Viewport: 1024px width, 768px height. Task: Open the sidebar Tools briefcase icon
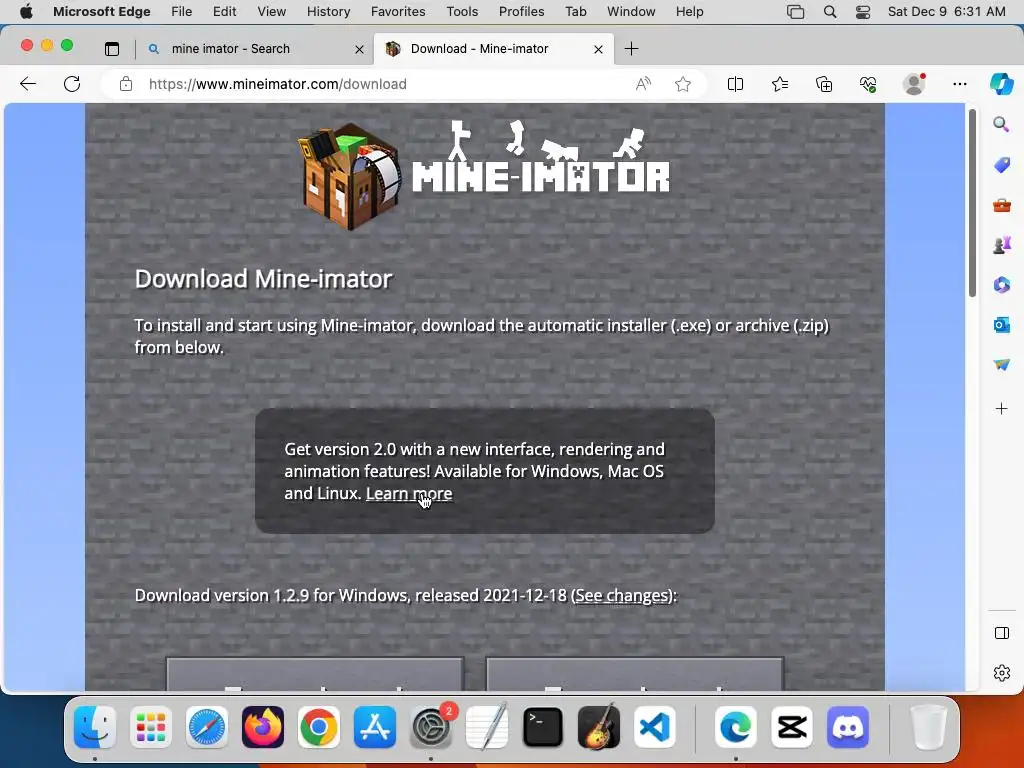tap(1002, 206)
